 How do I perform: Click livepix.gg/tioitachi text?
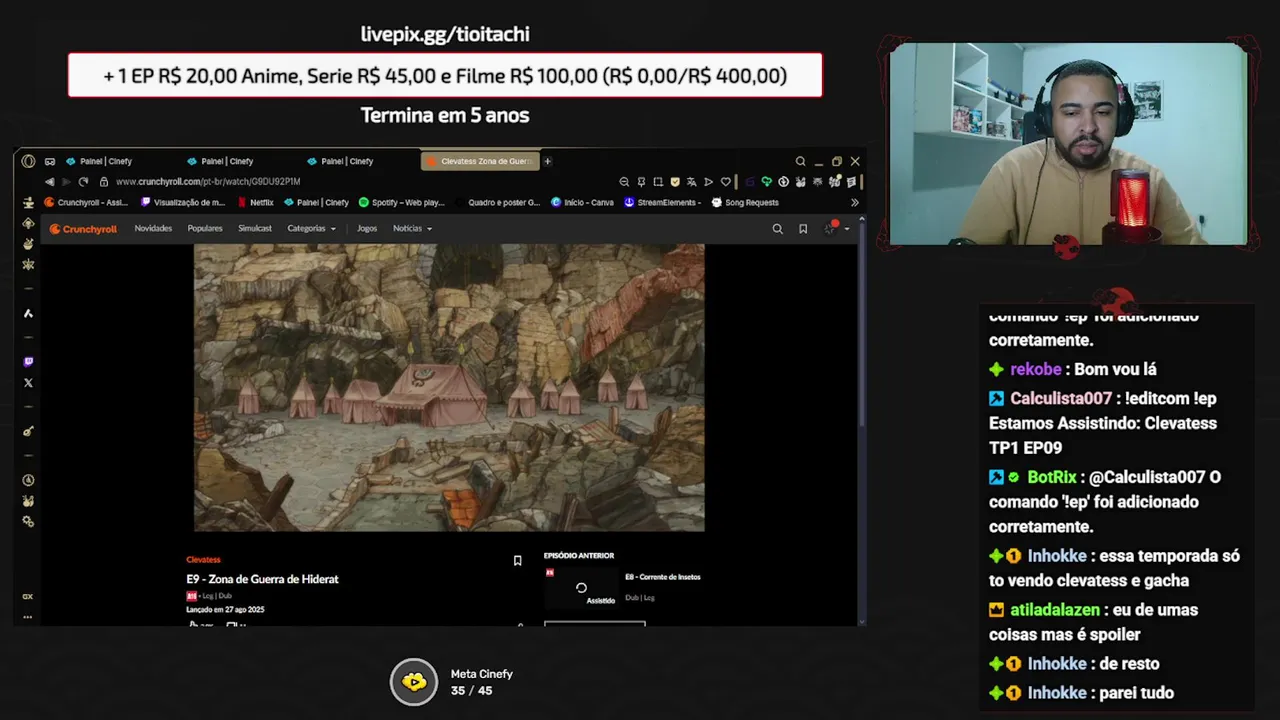[445, 34]
